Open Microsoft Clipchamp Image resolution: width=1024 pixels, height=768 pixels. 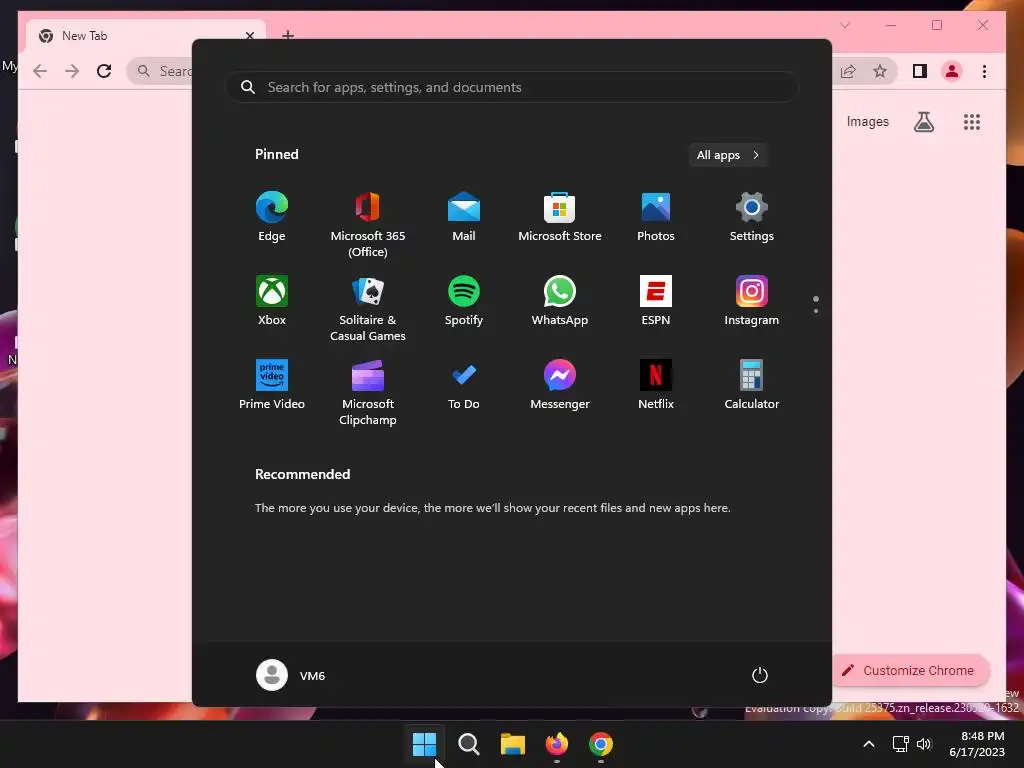point(368,392)
